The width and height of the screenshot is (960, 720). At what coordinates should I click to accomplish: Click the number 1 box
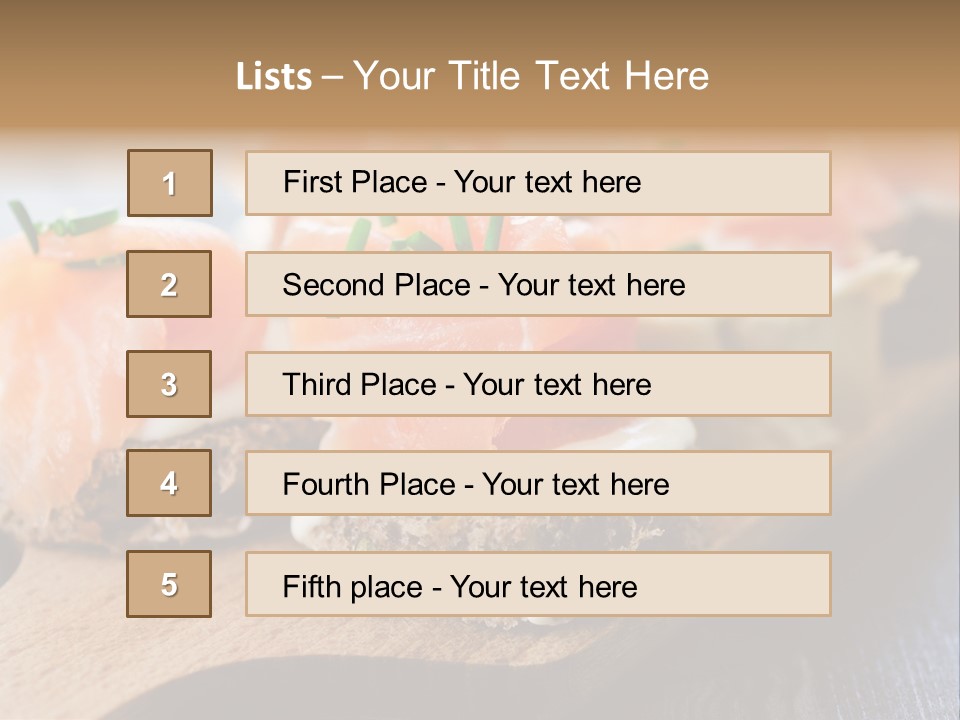click(170, 183)
